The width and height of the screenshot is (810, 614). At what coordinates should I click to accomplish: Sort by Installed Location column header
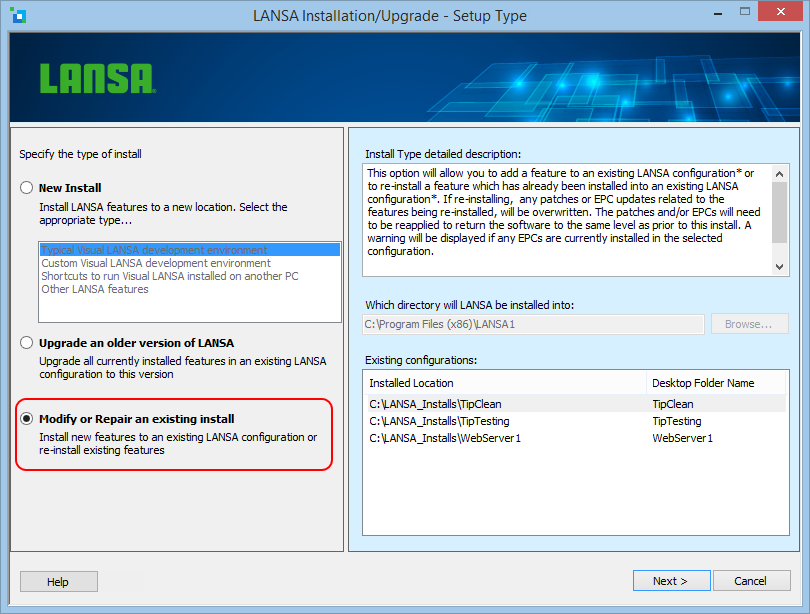click(x=505, y=383)
